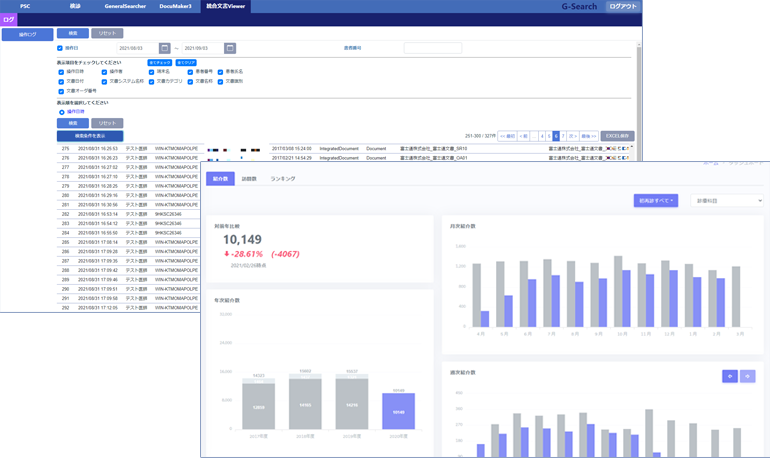Click the previous-week arrow in 週次紹介数 chart
The height and width of the screenshot is (458, 770).
click(730, 376)
